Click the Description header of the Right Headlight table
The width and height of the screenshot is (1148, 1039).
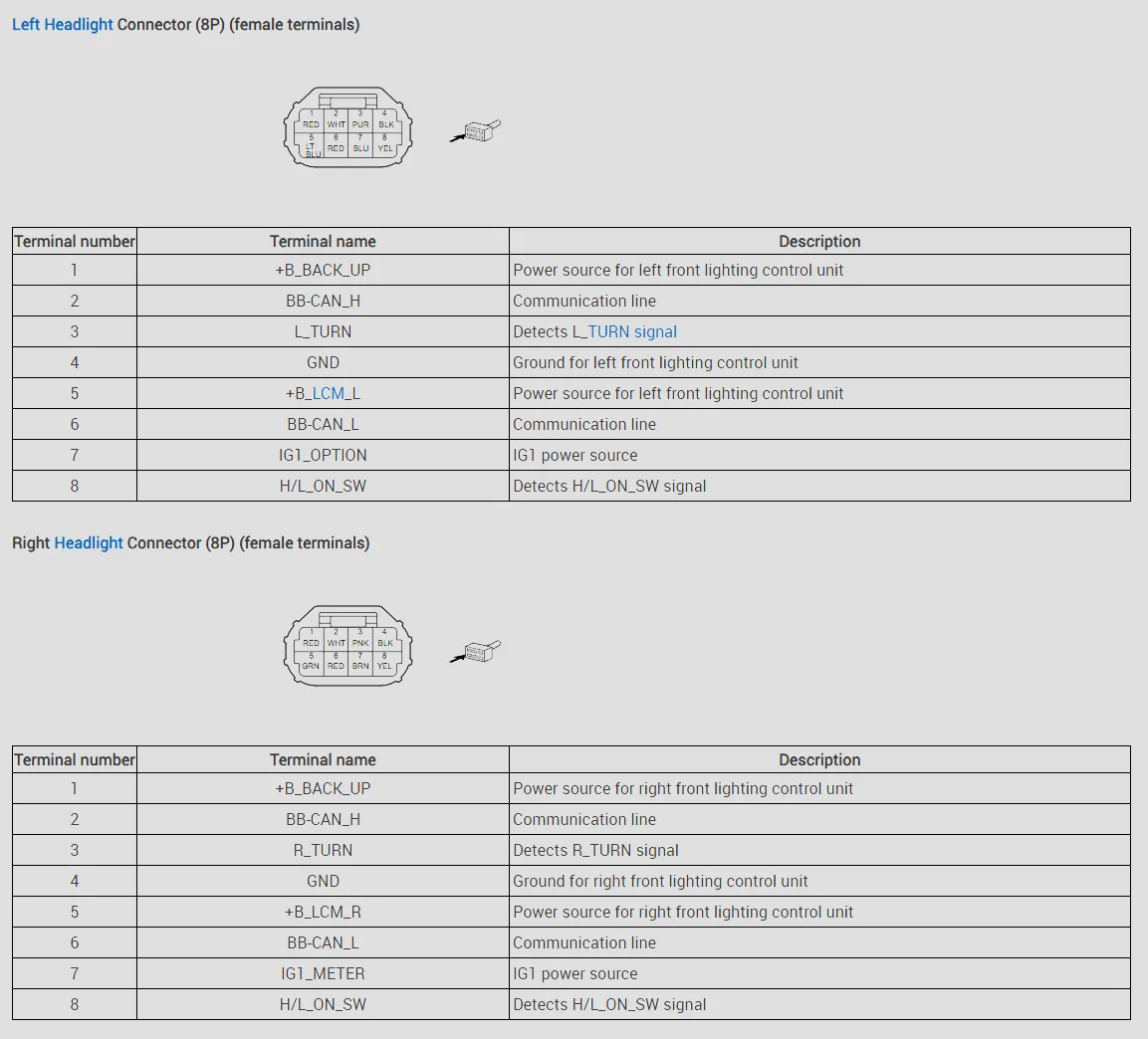(x=820, y=759)
